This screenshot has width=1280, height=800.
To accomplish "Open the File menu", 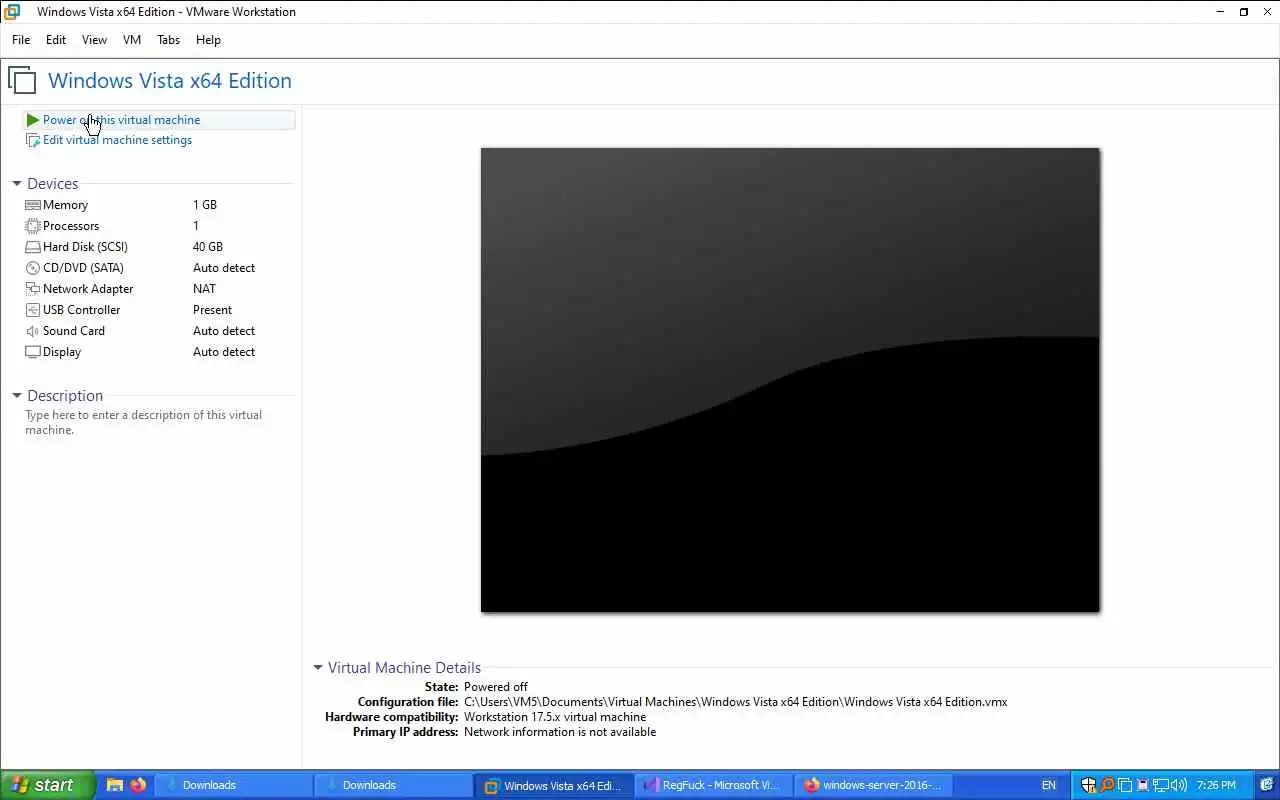I will (21, 40).
